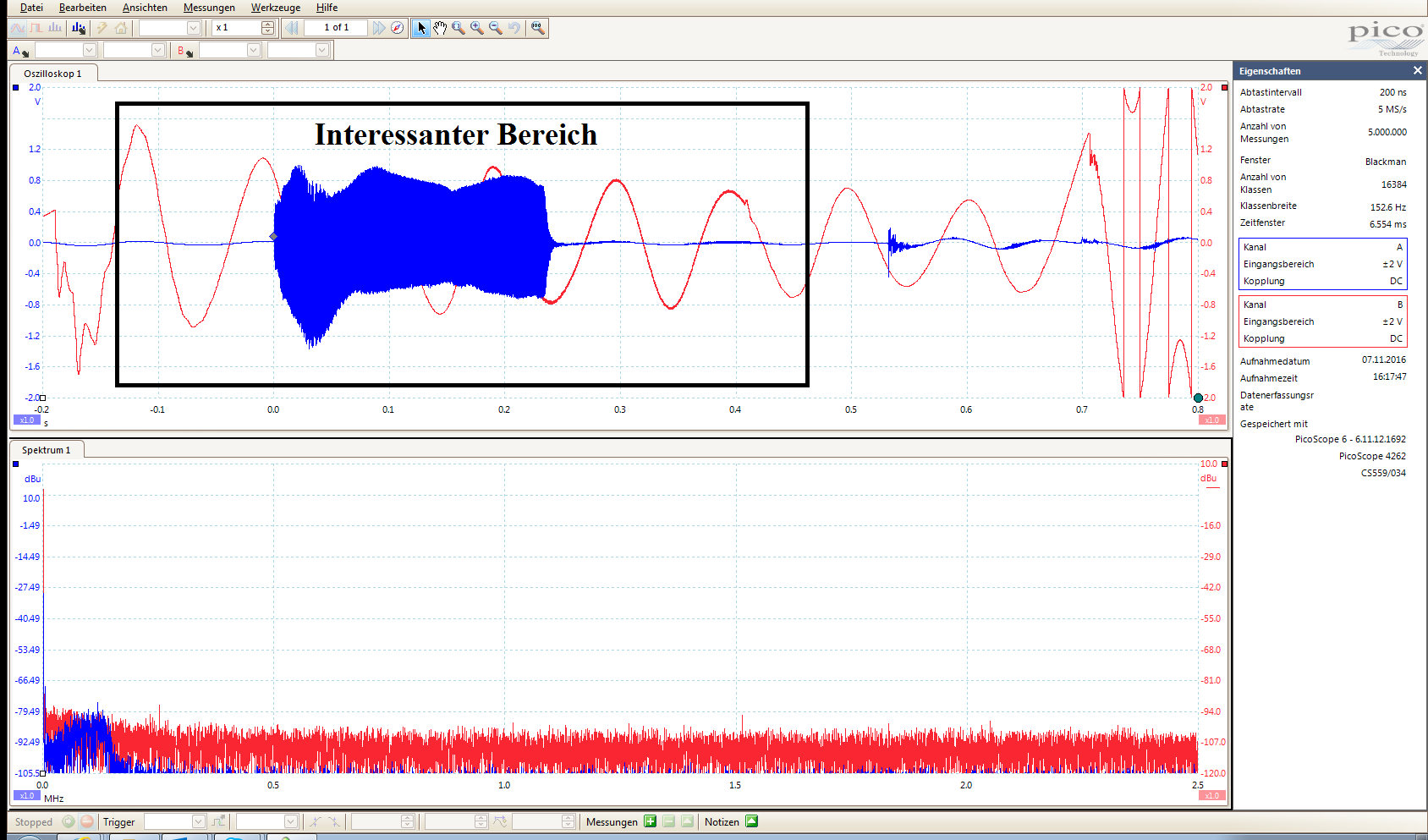Click the zoom to full view icon
The image size is (1428, 840).
(537, 28)
